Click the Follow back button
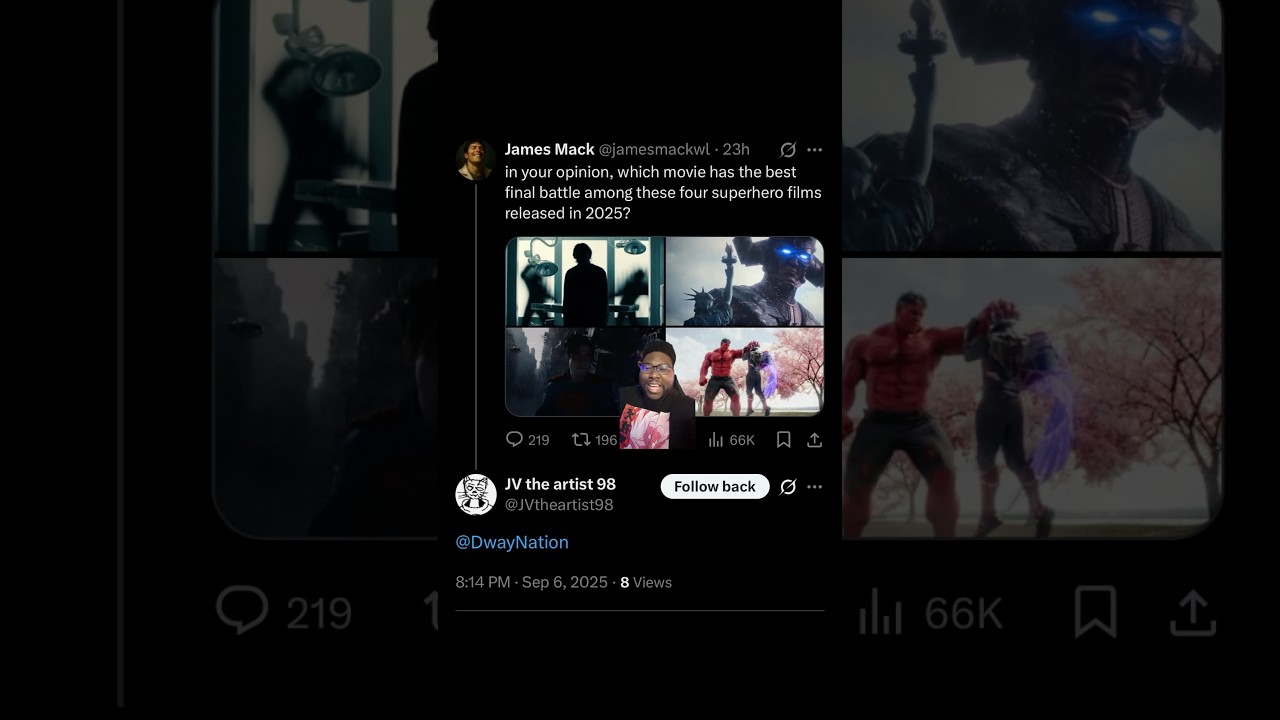Screen dimensions: 1280x720 pos(715,486)
